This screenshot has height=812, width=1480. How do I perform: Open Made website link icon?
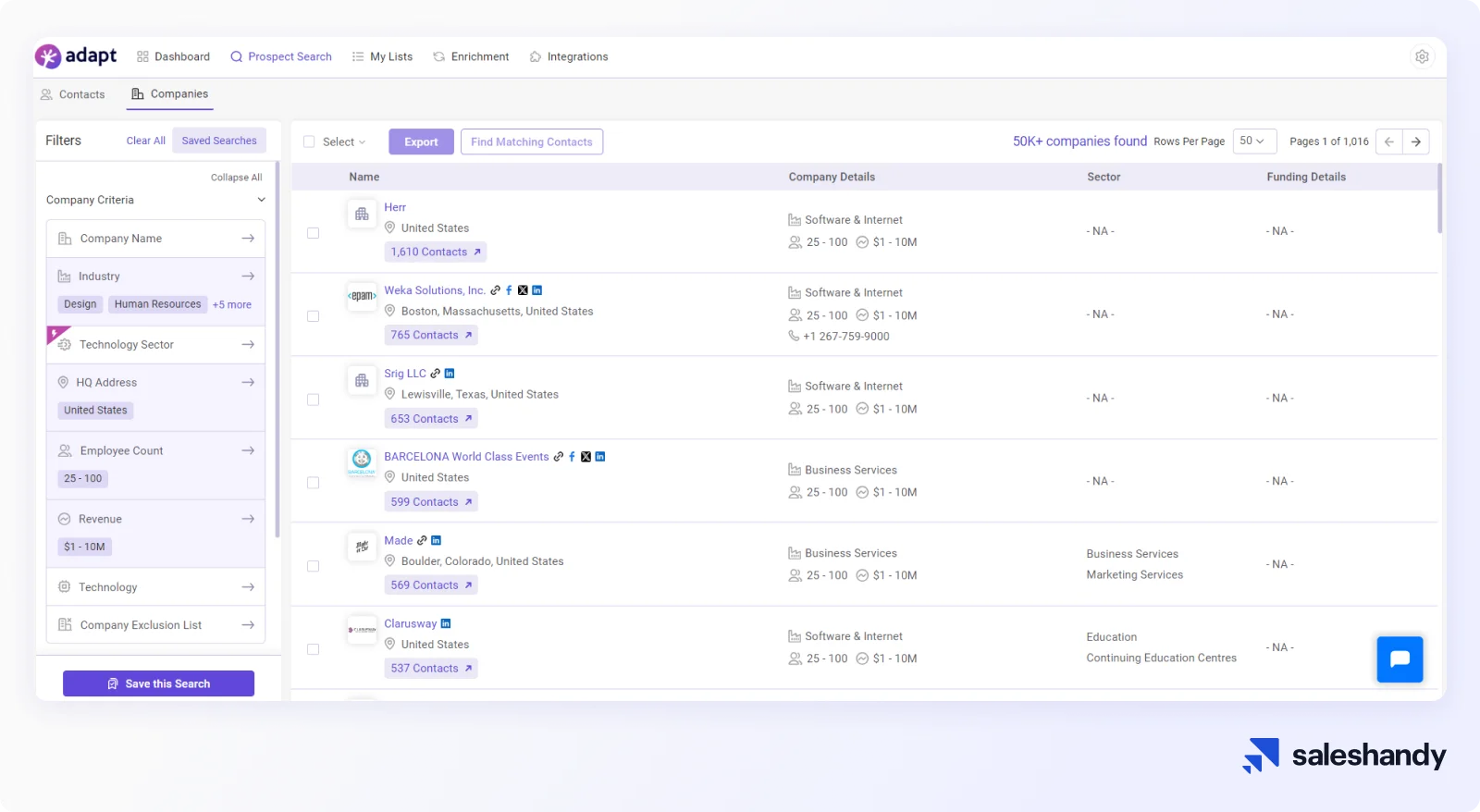pos(423,540)
